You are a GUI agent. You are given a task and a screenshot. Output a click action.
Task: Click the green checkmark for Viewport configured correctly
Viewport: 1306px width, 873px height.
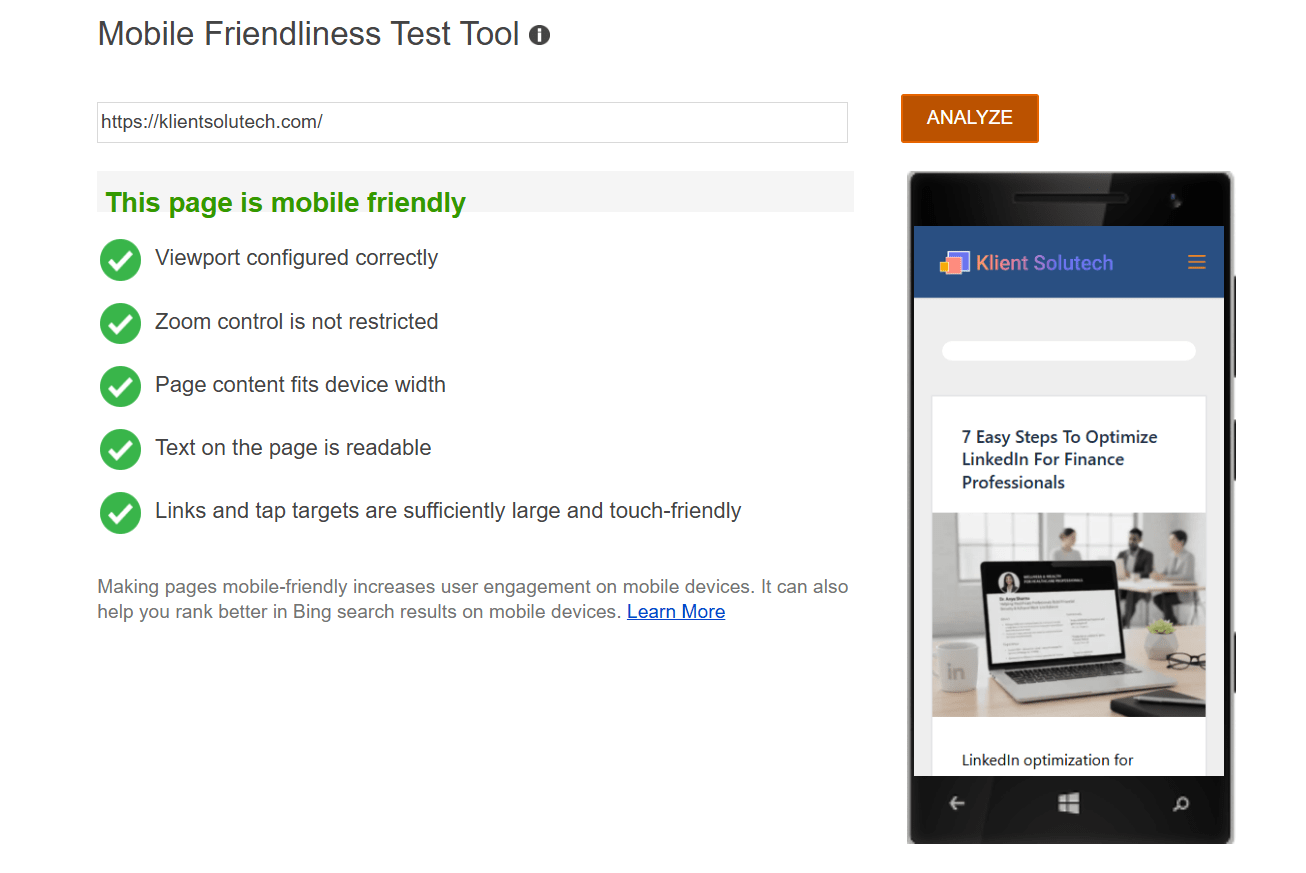[120, 259]
